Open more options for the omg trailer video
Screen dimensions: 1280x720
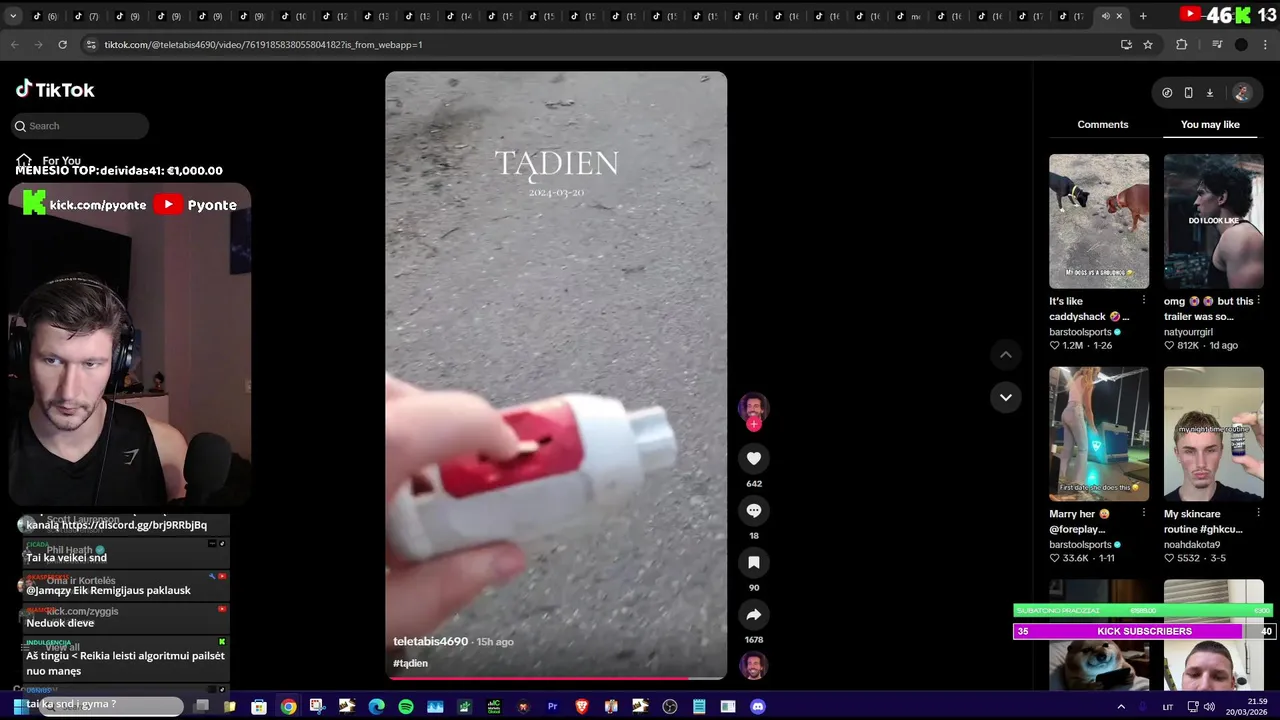1259,300
